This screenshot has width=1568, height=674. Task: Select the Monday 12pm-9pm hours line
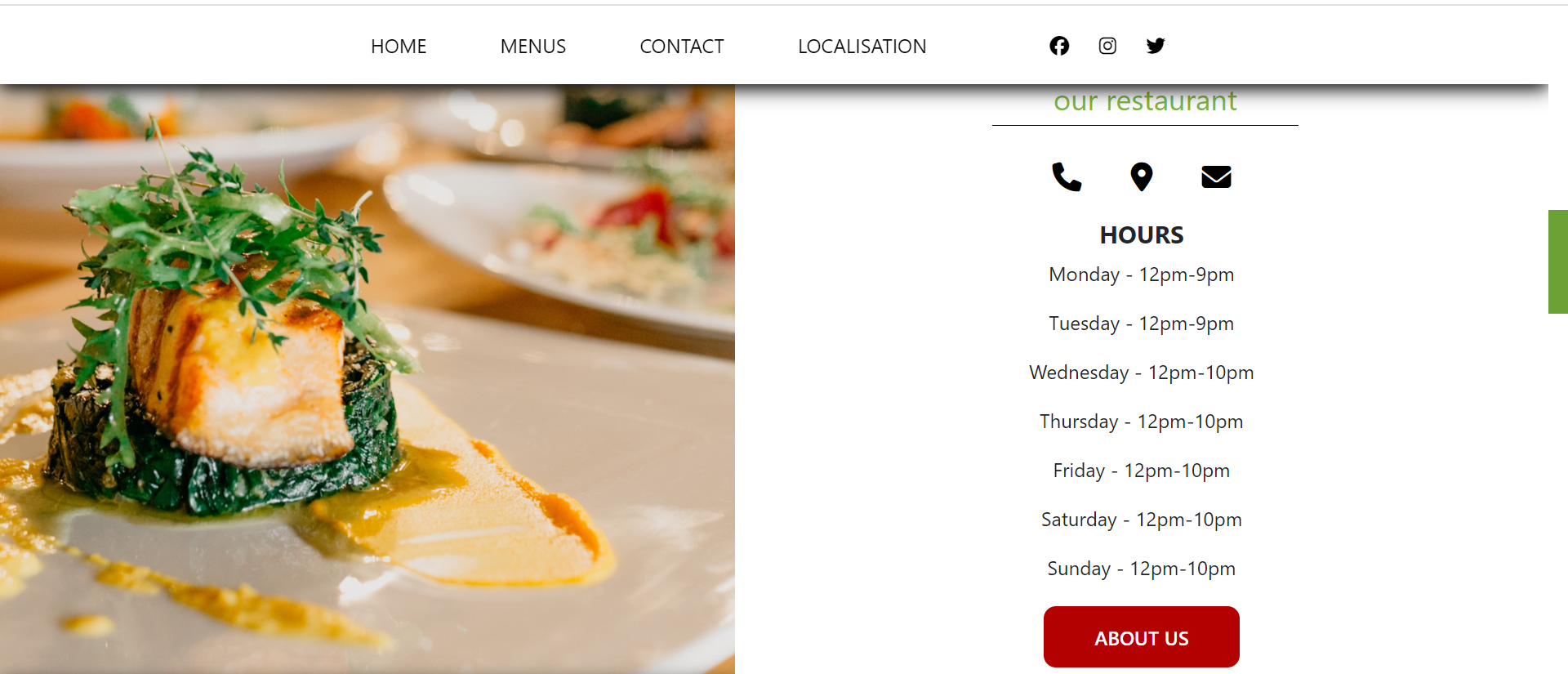1142,275
